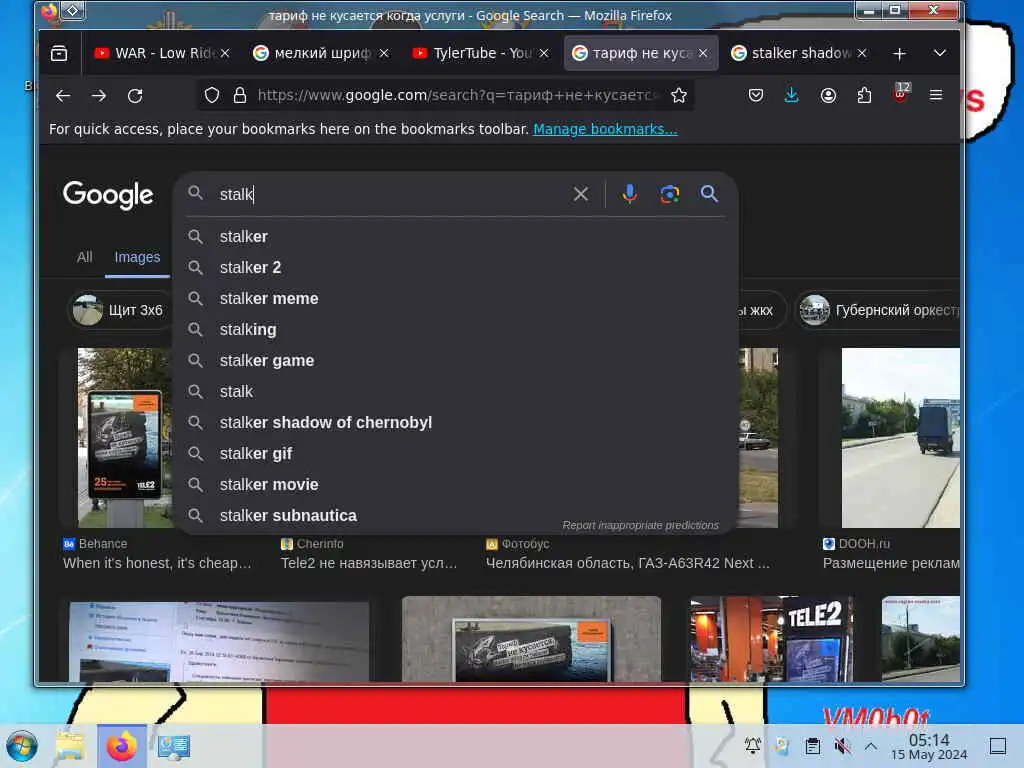Choose suggestion stalker game
The height and width of the screenshot is (768, 1024).
(x=455, y=360)
